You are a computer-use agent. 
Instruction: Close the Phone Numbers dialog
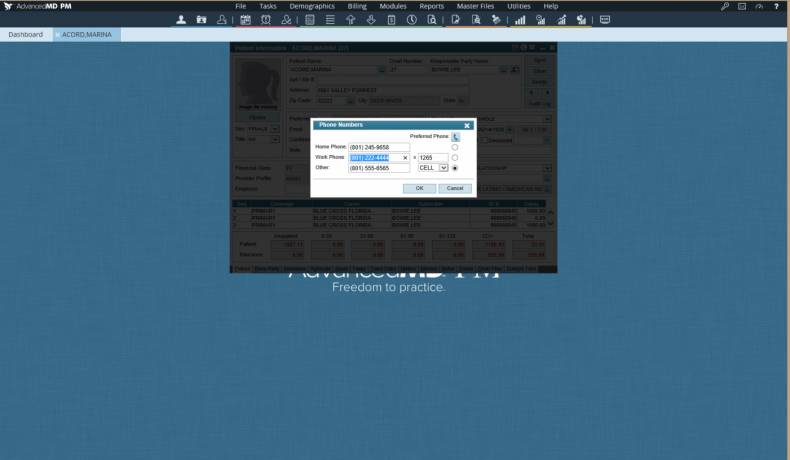click(467, 125)
